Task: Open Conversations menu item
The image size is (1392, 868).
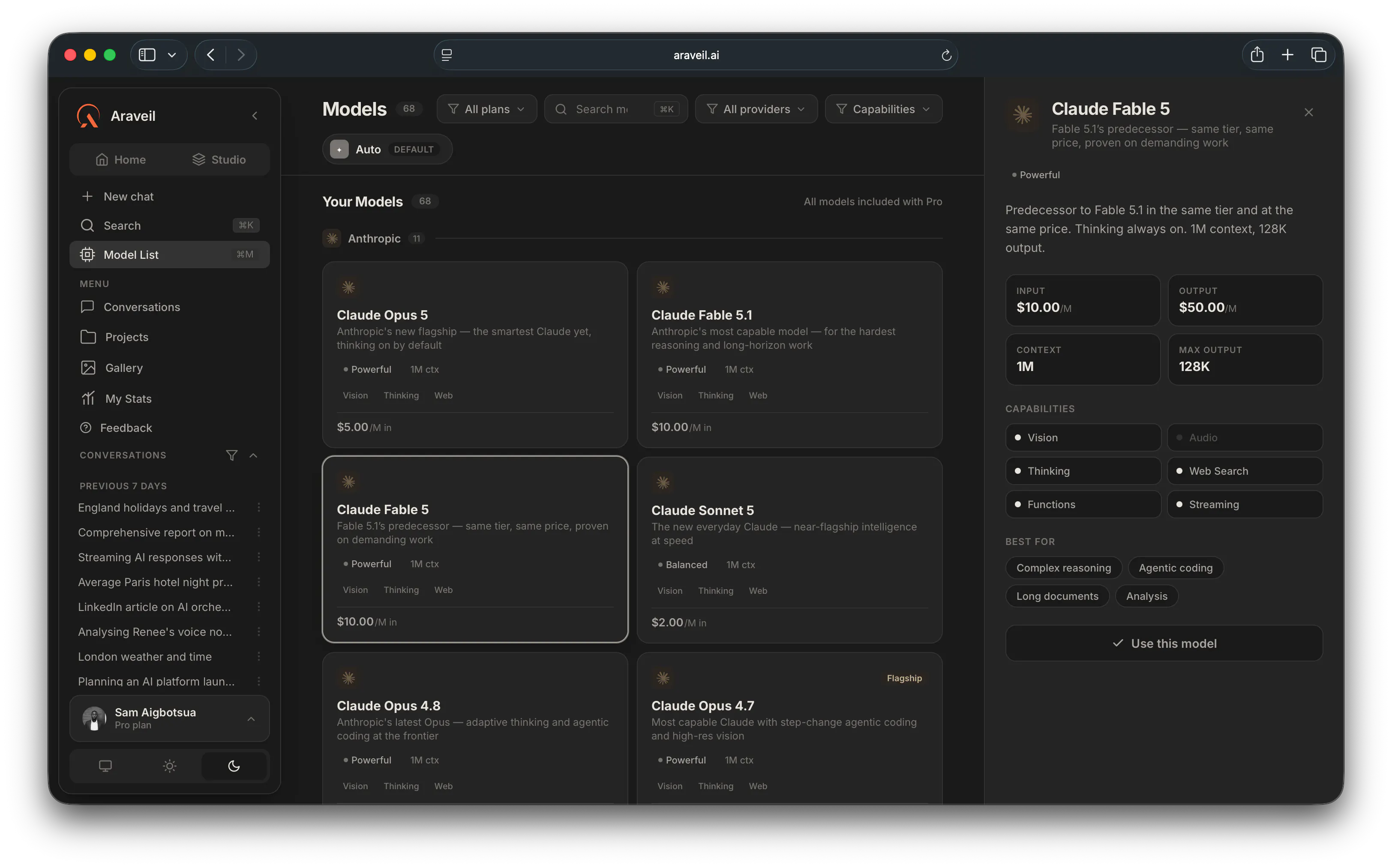Action: 169,307
